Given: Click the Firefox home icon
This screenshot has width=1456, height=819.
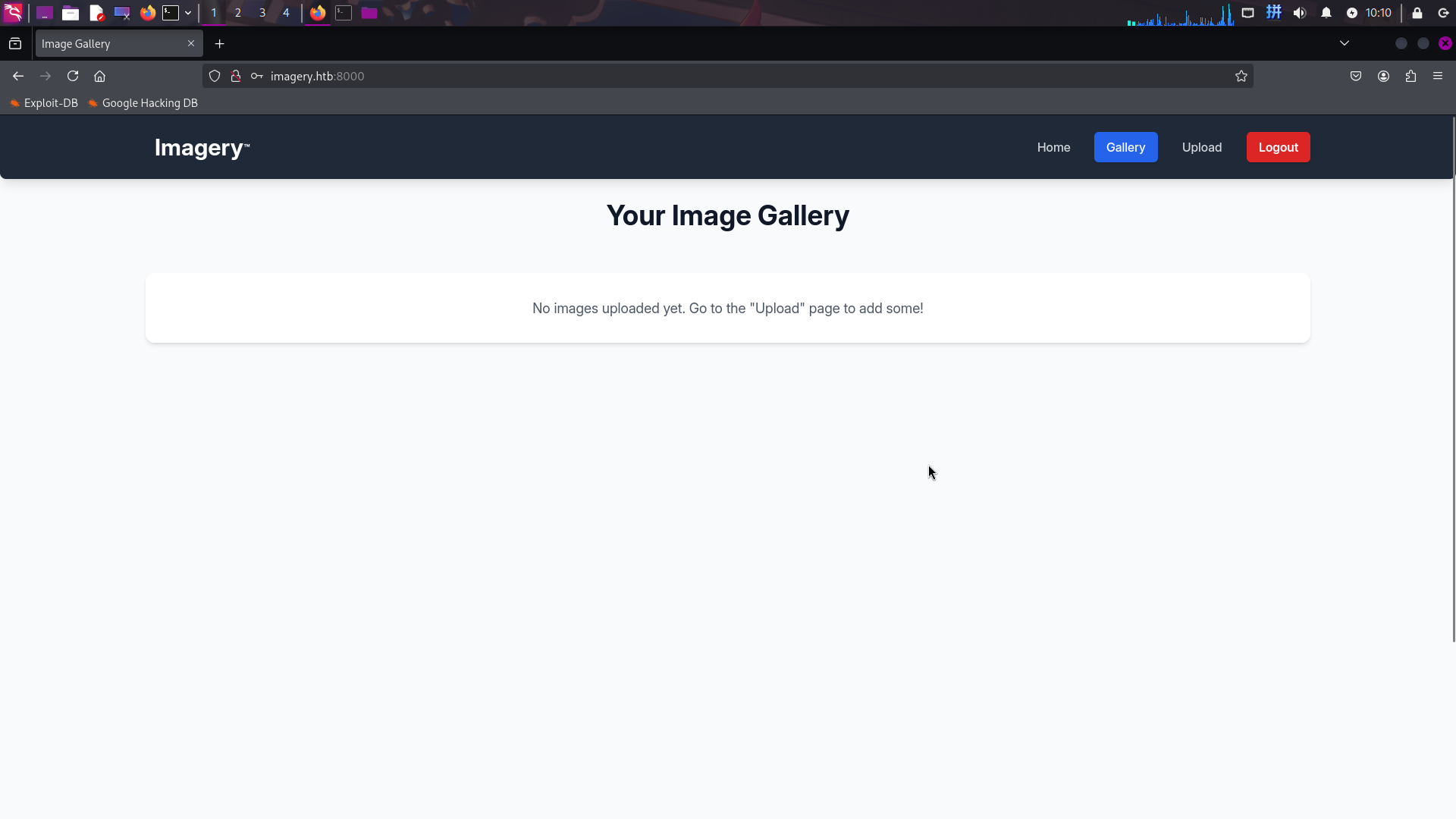Looking at the screenshot, I should [x=99, y=76].
